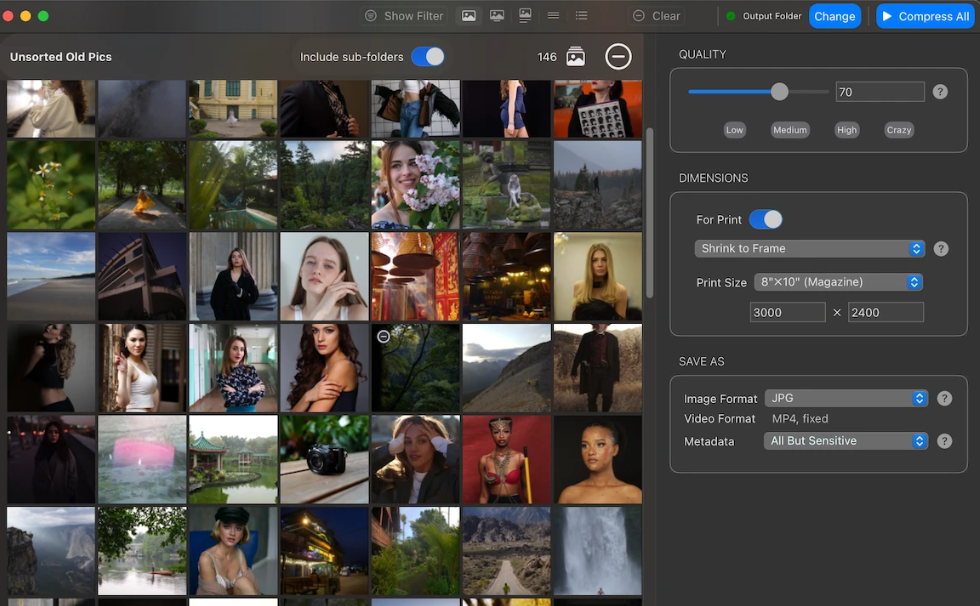Toggle Include sub-folders off
This screenshot has height=606, width=980.
coord(428,57)
